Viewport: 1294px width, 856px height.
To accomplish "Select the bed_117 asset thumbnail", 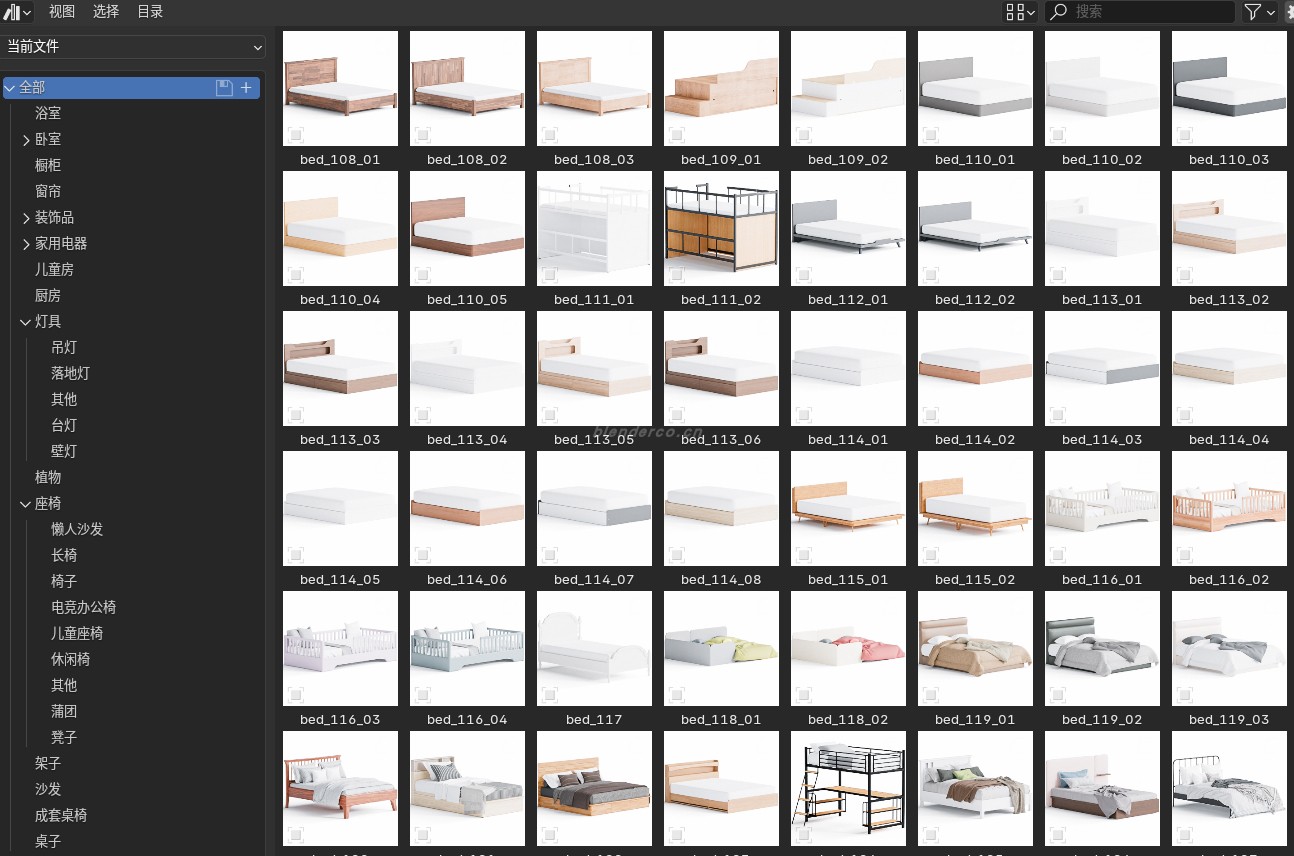I will coord(594,648).
